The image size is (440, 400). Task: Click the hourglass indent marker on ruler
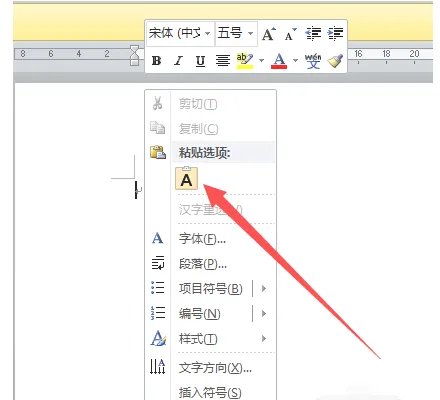(134, 55)
